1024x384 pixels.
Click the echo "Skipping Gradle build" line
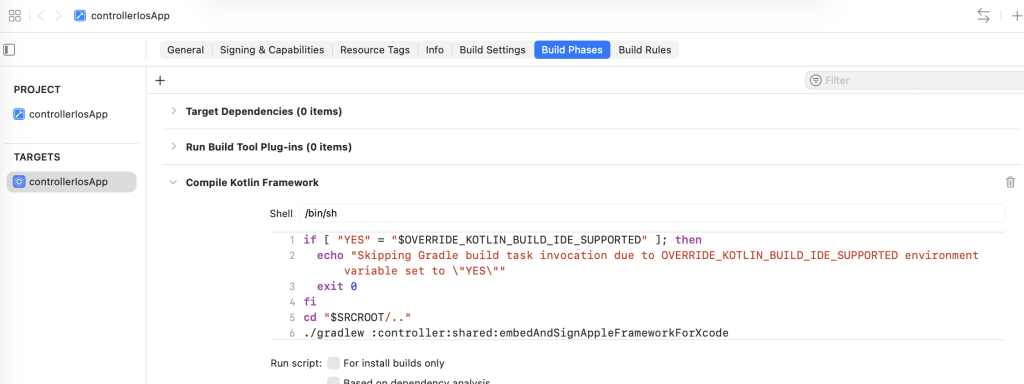(648, 263)
